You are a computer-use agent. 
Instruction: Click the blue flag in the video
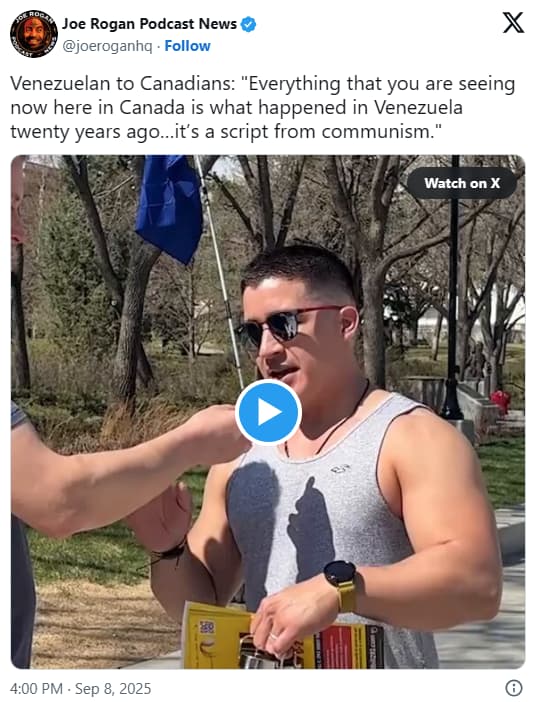169,207
